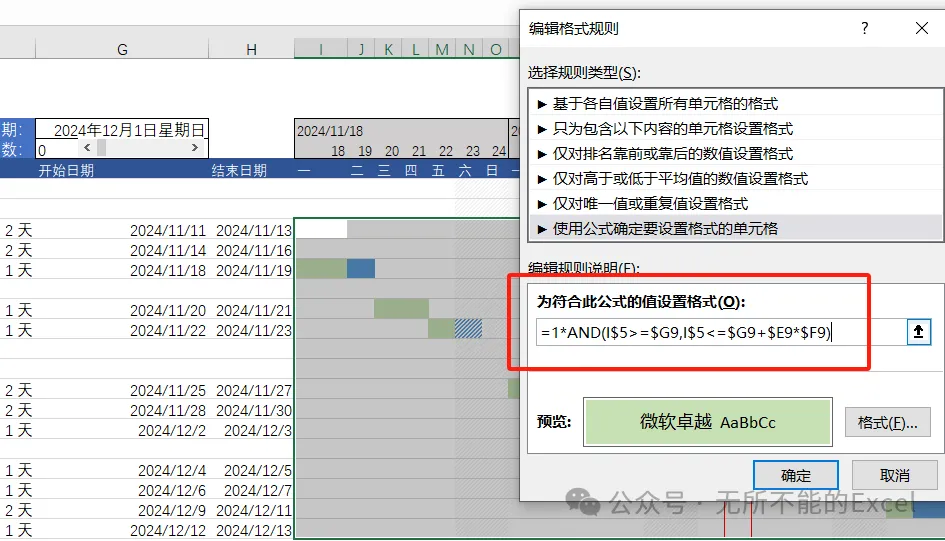Close the edit formatting rule dialog

tap(921, 28)
